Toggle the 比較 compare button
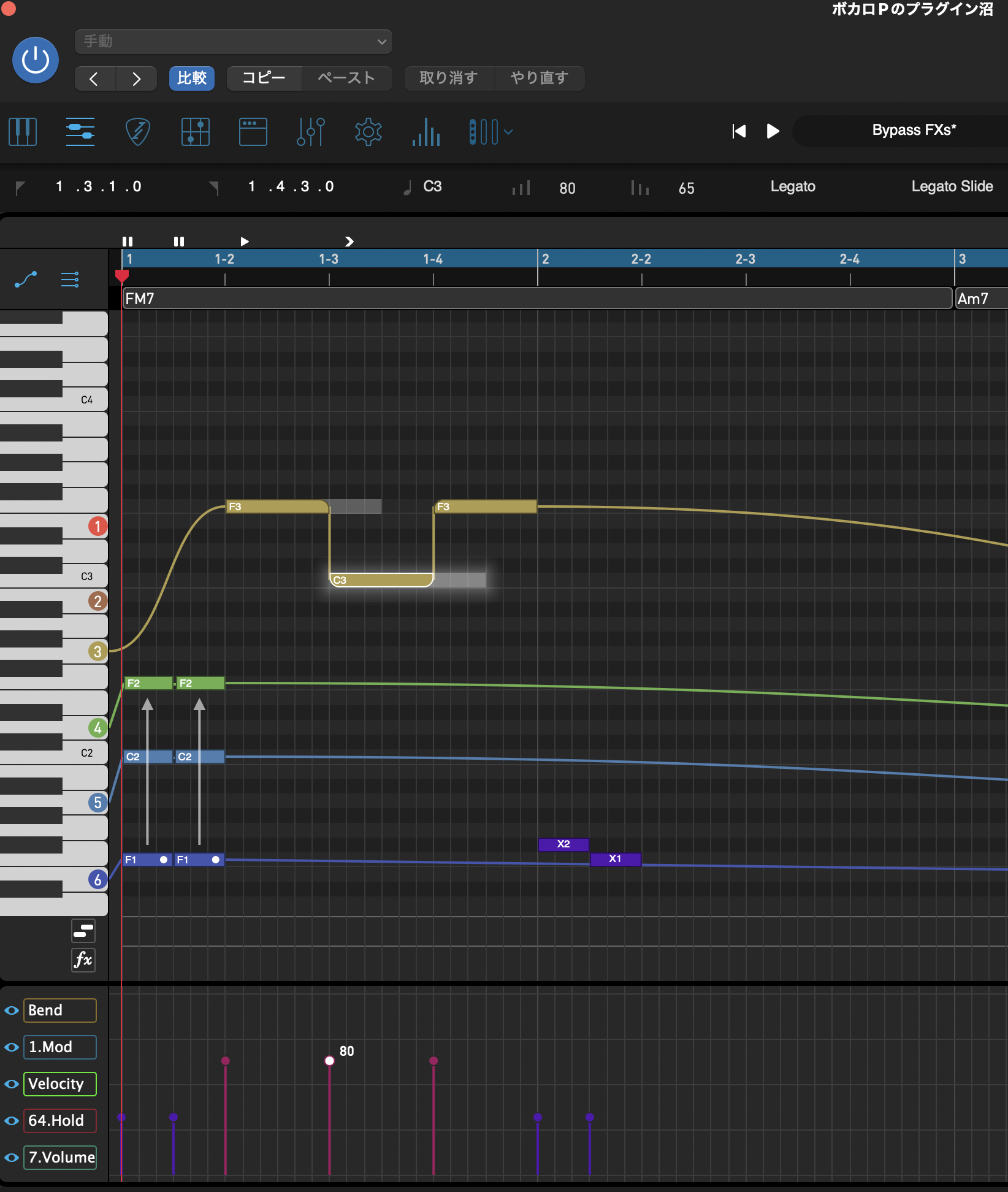 pos(192,78)
